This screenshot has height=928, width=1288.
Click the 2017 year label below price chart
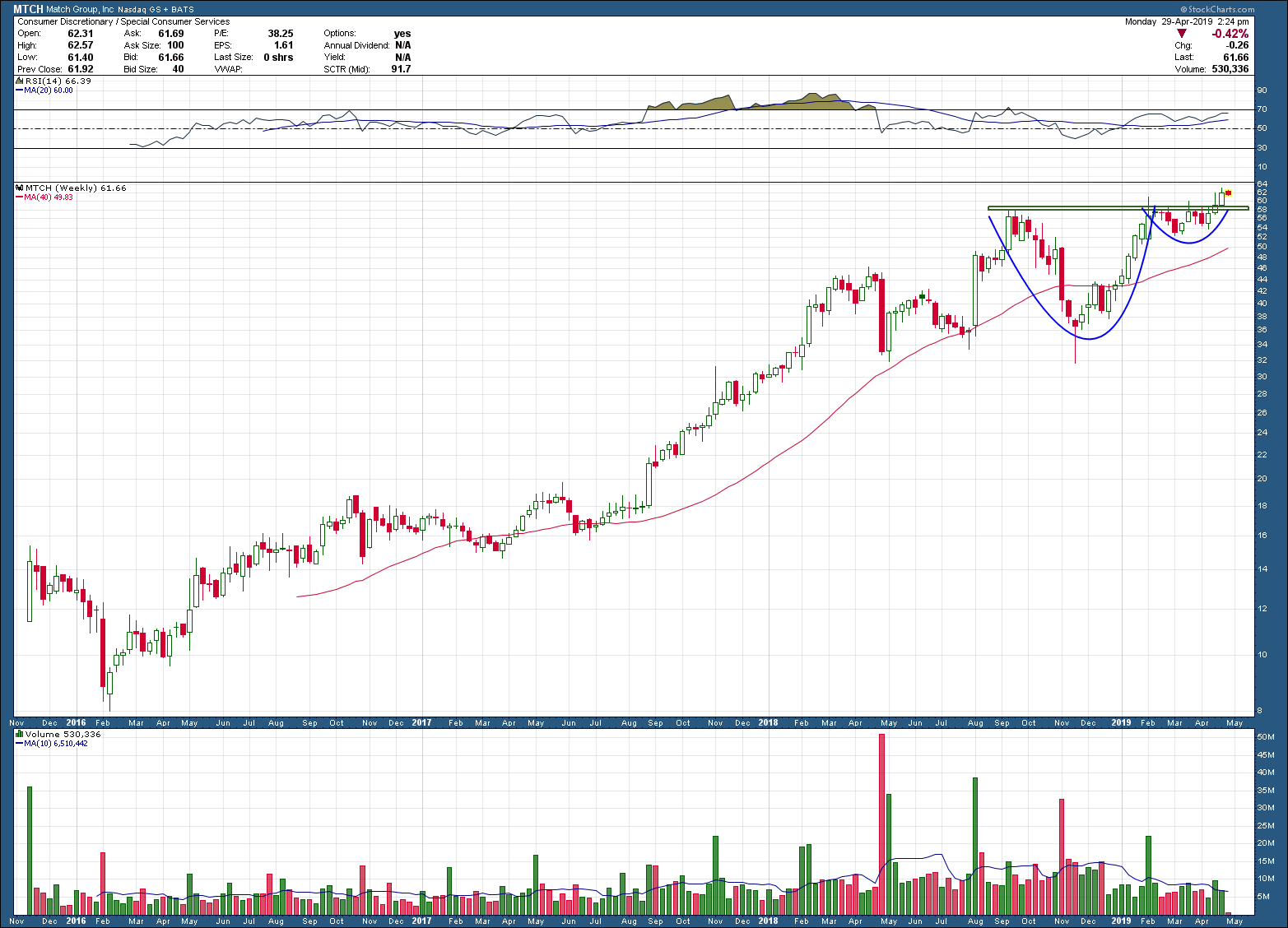(x=421, y=723)
